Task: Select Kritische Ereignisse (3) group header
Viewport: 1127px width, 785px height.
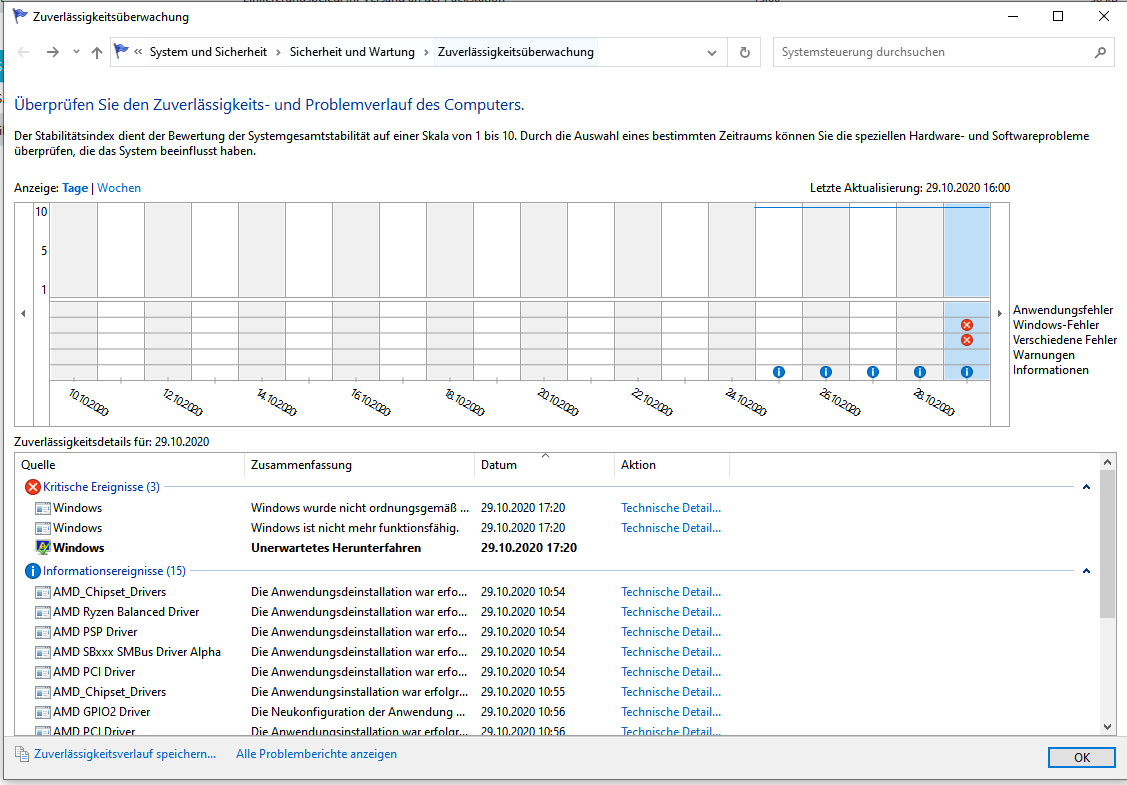Action: click(x=101, y=487)
